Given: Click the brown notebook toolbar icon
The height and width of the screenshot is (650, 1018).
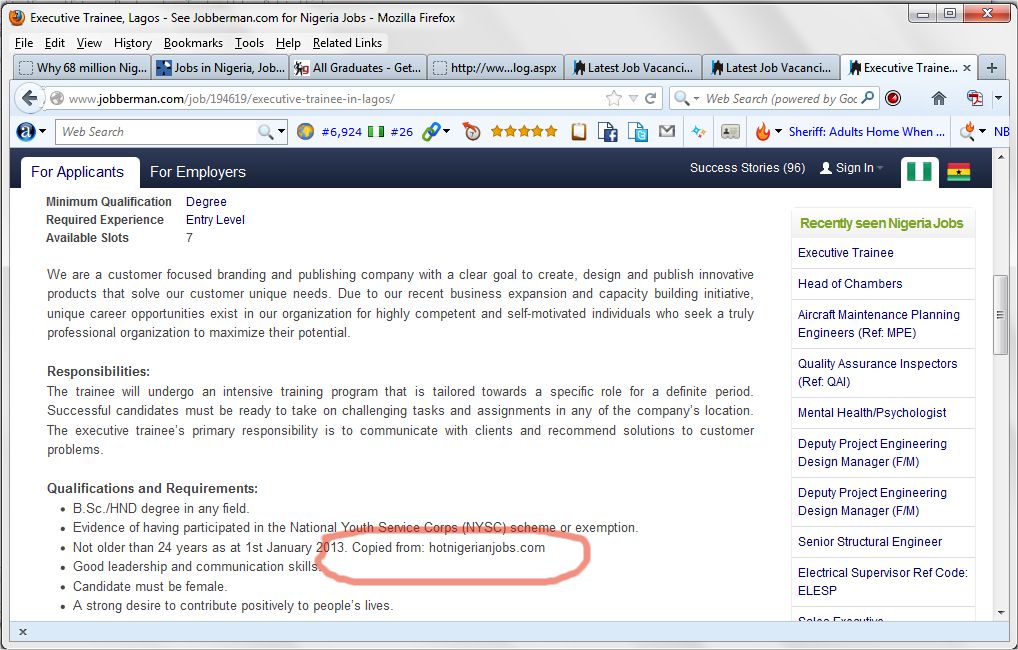Looking at the screenshot, I should [x=578, y=132].
